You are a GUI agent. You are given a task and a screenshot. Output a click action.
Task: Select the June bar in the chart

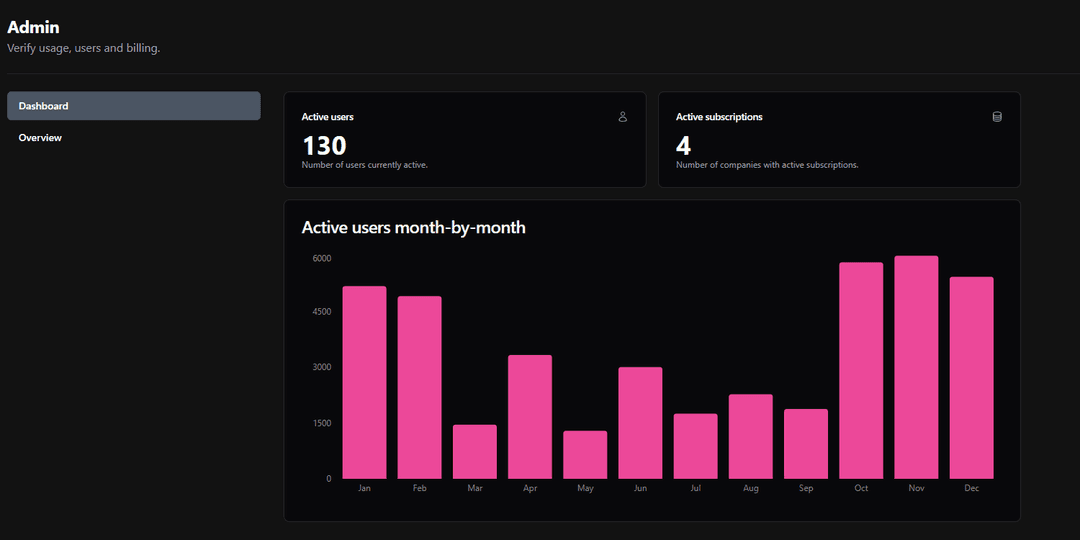point(640,423)
